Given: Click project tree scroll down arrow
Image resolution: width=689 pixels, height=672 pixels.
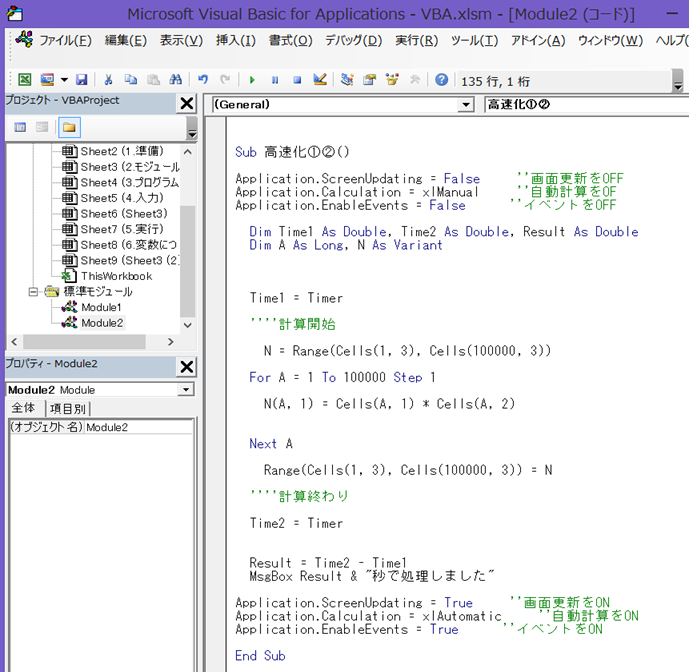Looking at the screenshot, I should click(x=188, y=325).
